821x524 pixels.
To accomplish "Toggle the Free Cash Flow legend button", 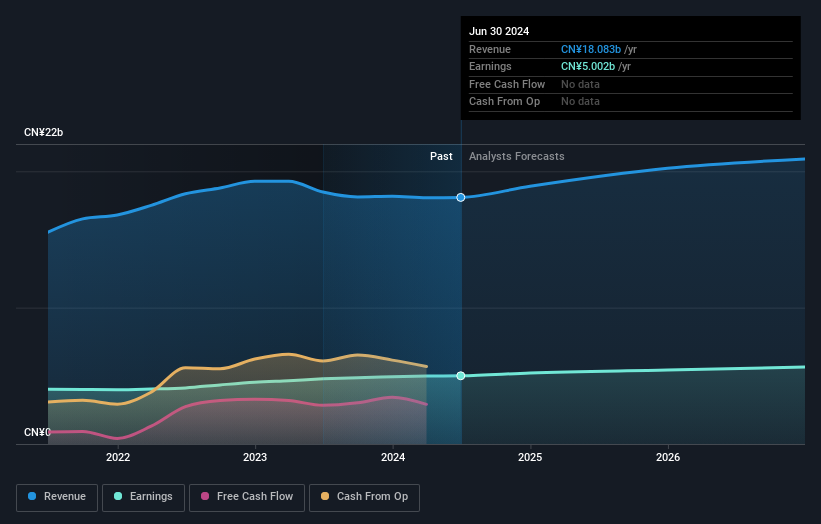I will [247, 497].
